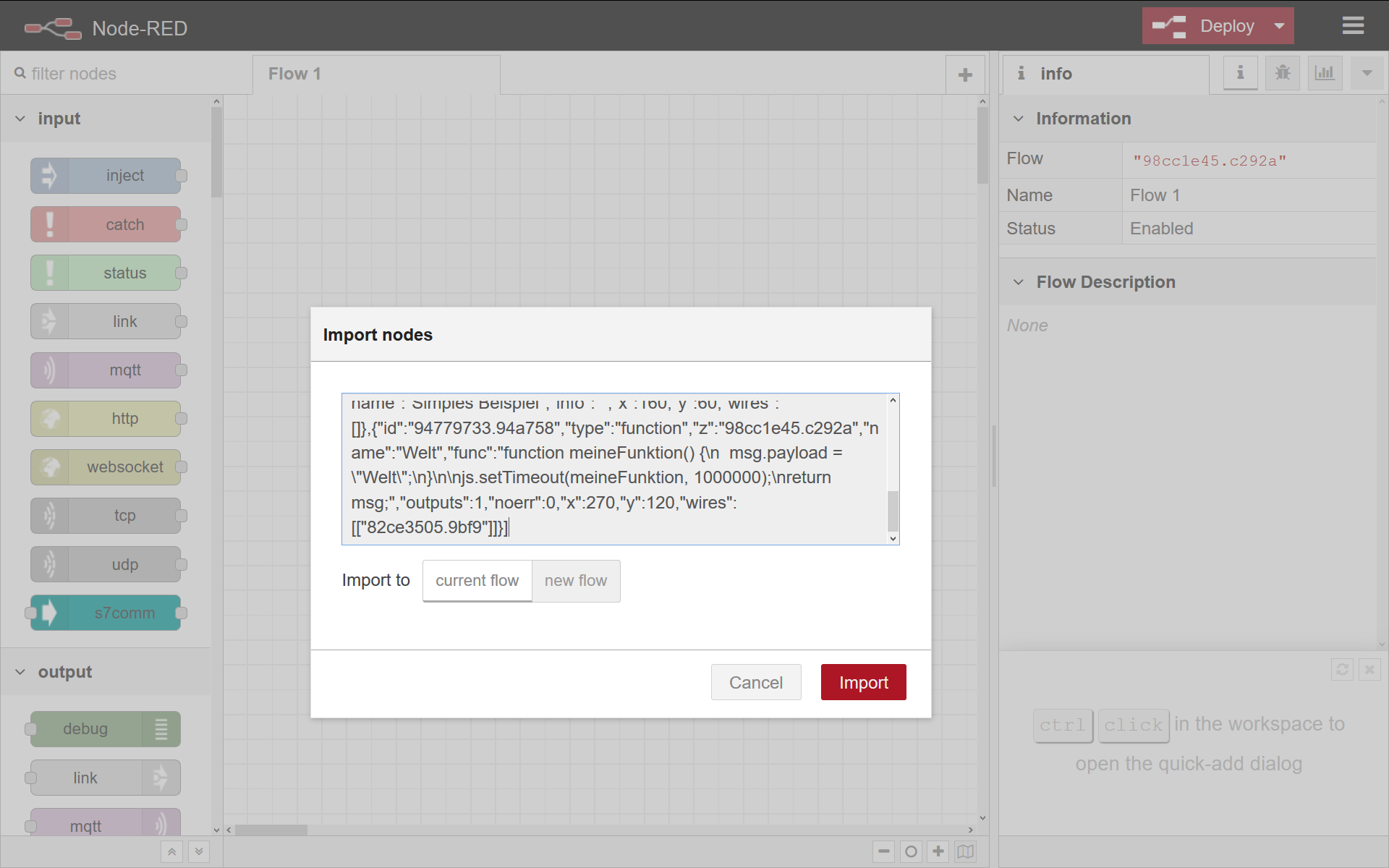Click the debug output node
The width and height of the screenshot is (1389, 868).
pyautogui.click(x=103, y=728)
